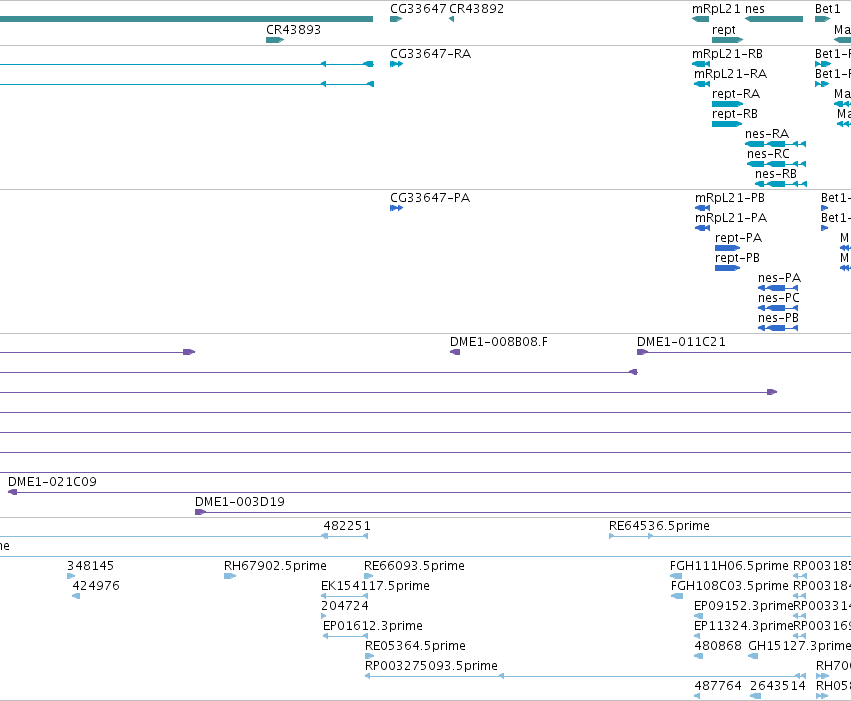Select the mRpL21-RA transcript label
The image size is (851, 701).
pyautogui.click(x=731, y=74)
